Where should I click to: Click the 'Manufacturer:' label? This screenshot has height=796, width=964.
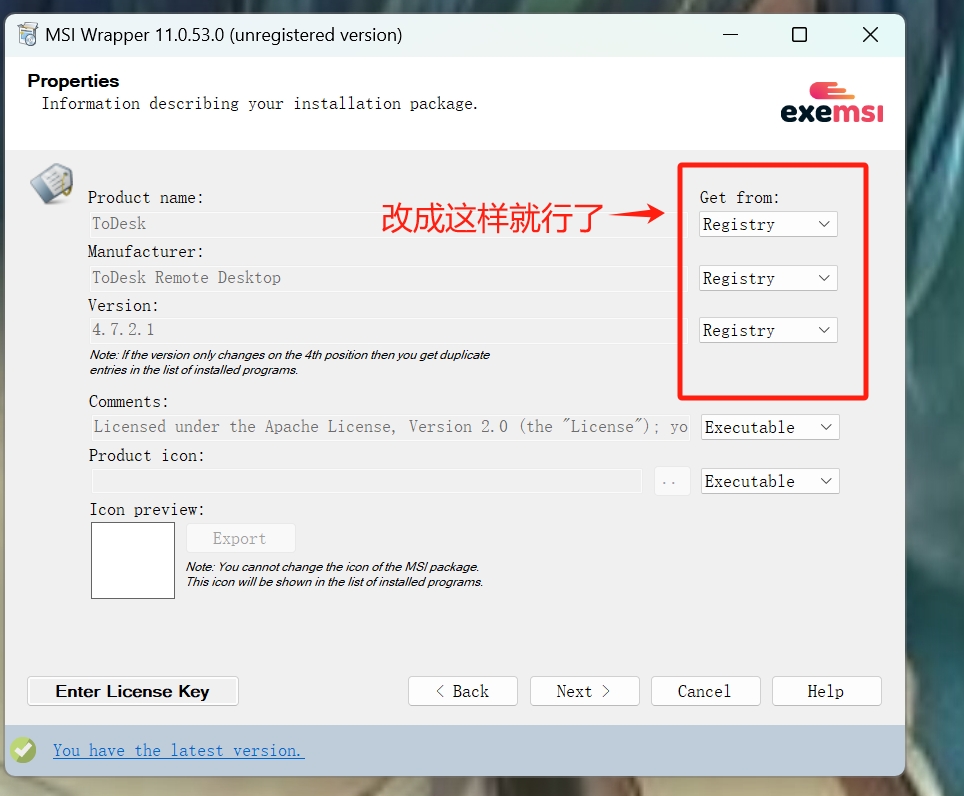tap(146, 251)
